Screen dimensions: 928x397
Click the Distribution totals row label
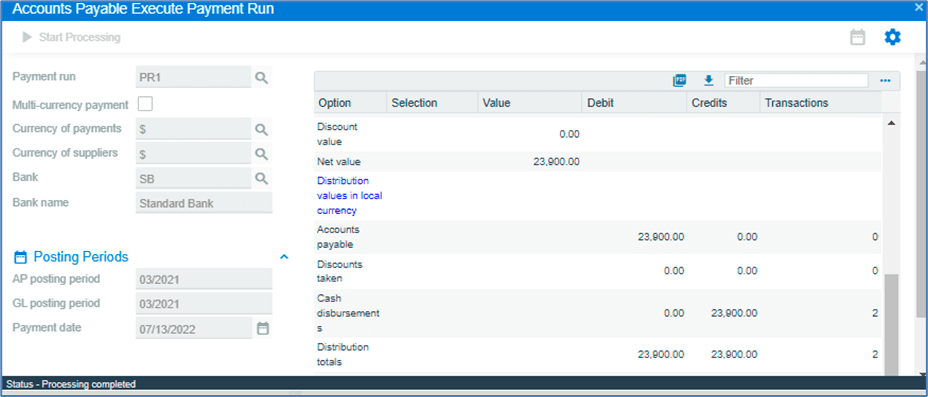(x=343, y=354)
